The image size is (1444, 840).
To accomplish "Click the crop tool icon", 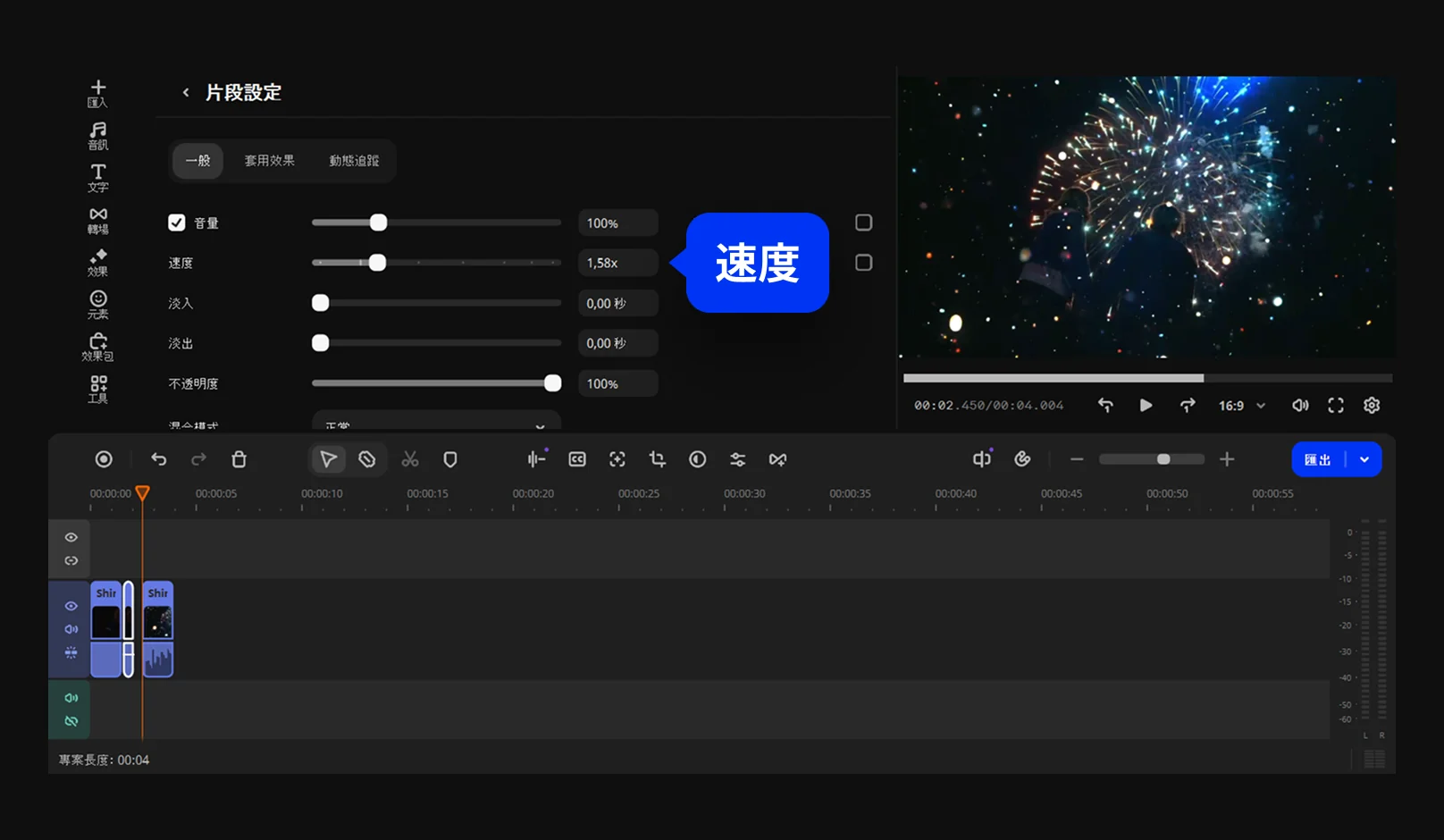I will pos(658,459).
